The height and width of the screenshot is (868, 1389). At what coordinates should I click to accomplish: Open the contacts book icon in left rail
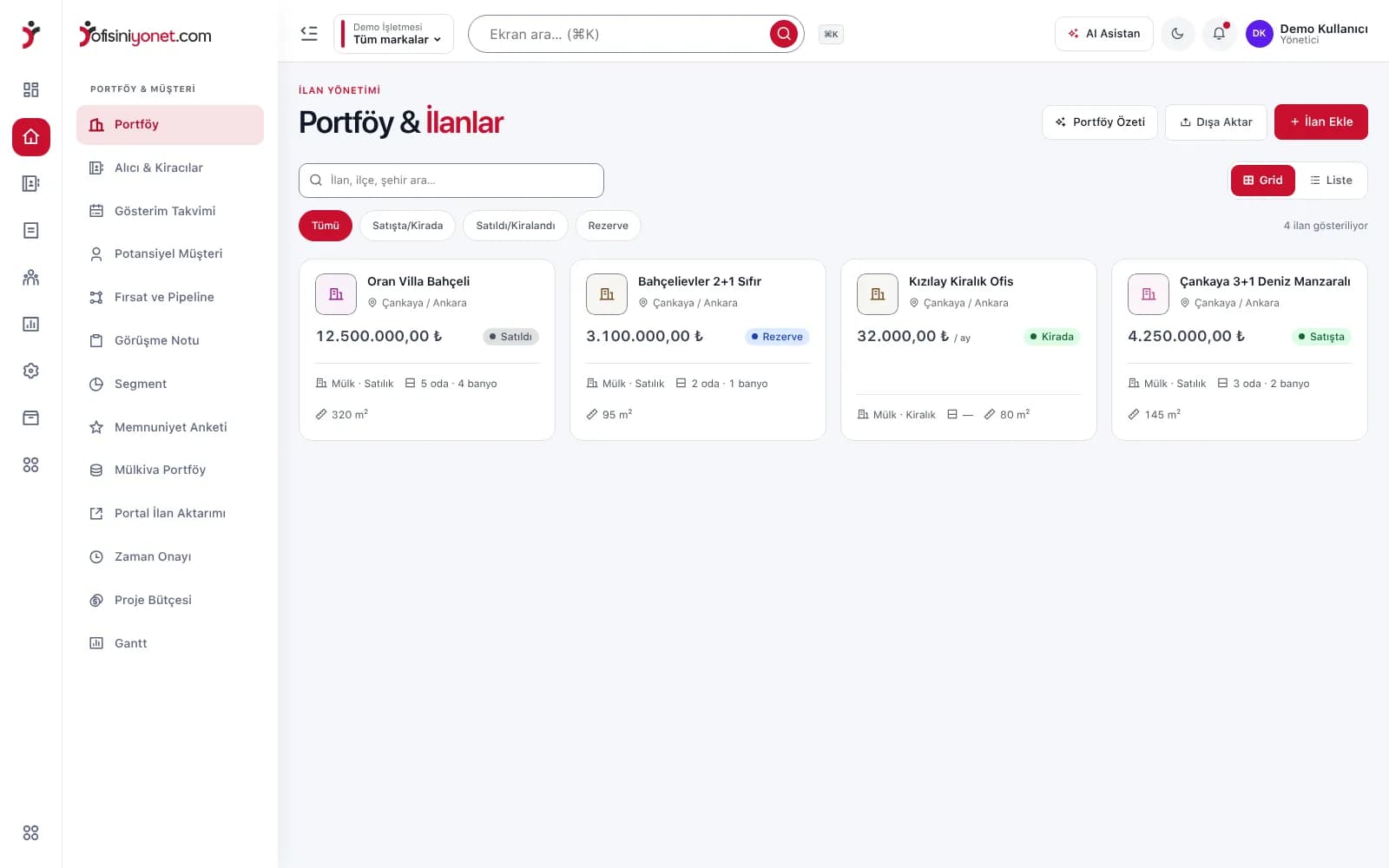(30, 183)
